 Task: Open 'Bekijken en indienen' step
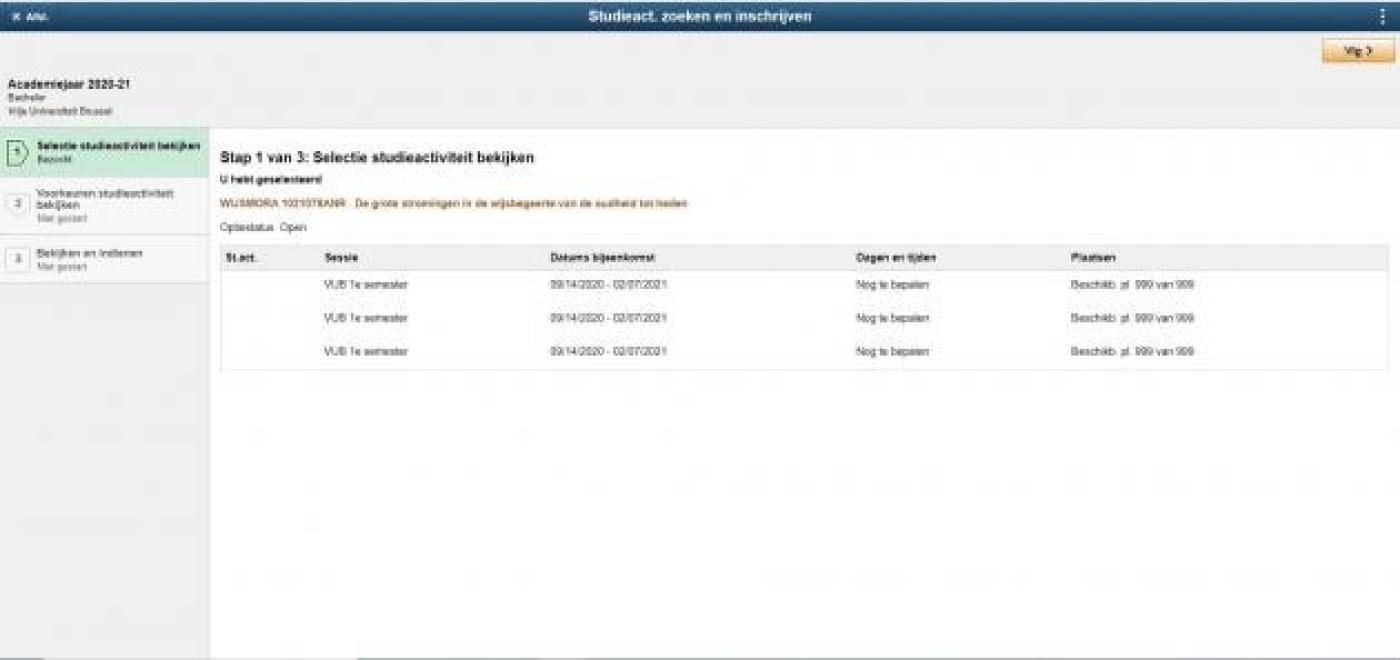(105, 259)
